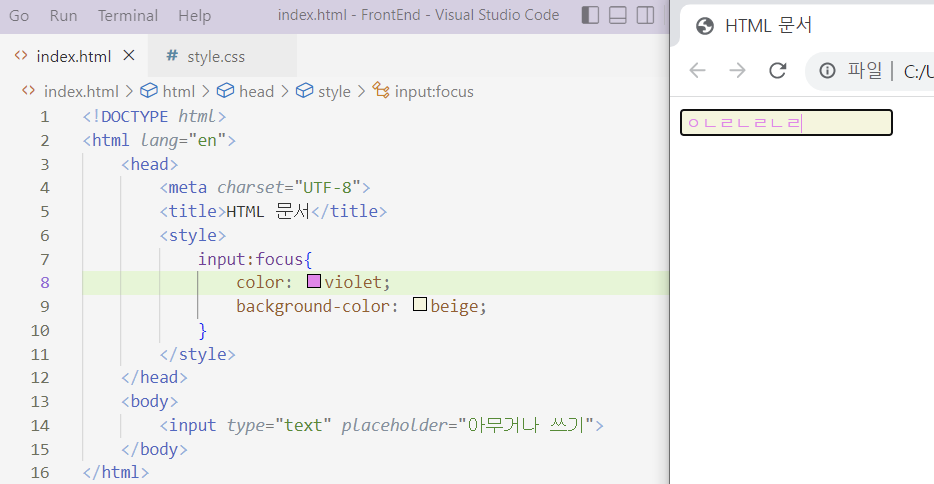934x484 pixels.
Task: Click the html lang="en" line
Action: point(159,140)
